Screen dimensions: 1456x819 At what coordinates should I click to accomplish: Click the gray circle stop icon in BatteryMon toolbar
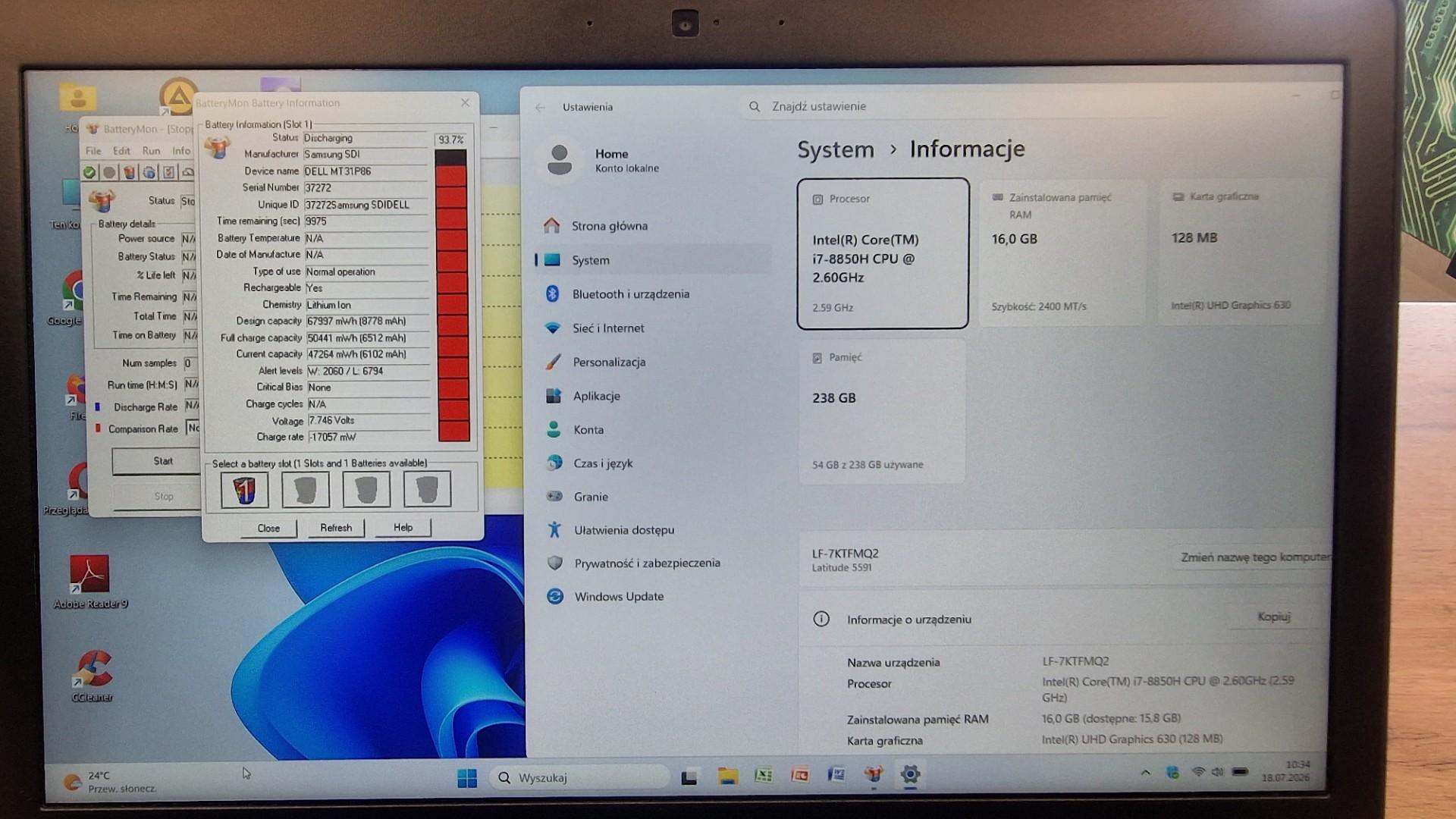(109, 173)
